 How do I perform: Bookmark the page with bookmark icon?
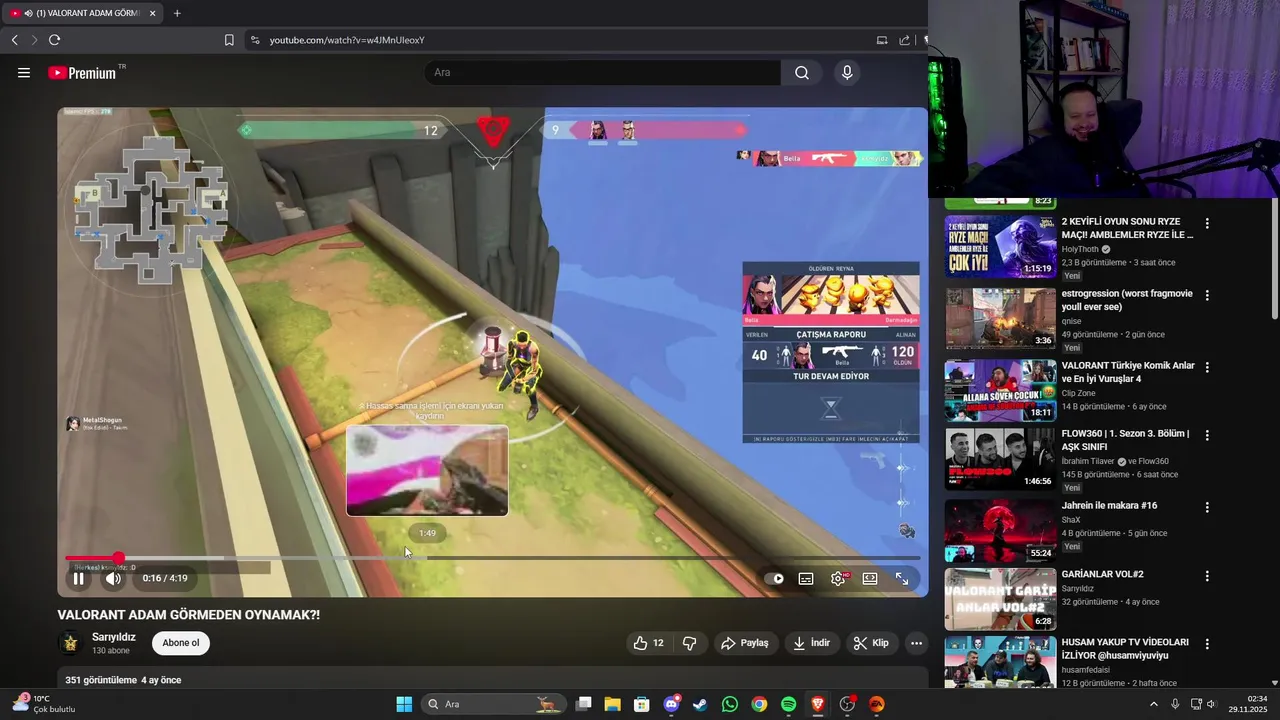[x=229, y=40]
